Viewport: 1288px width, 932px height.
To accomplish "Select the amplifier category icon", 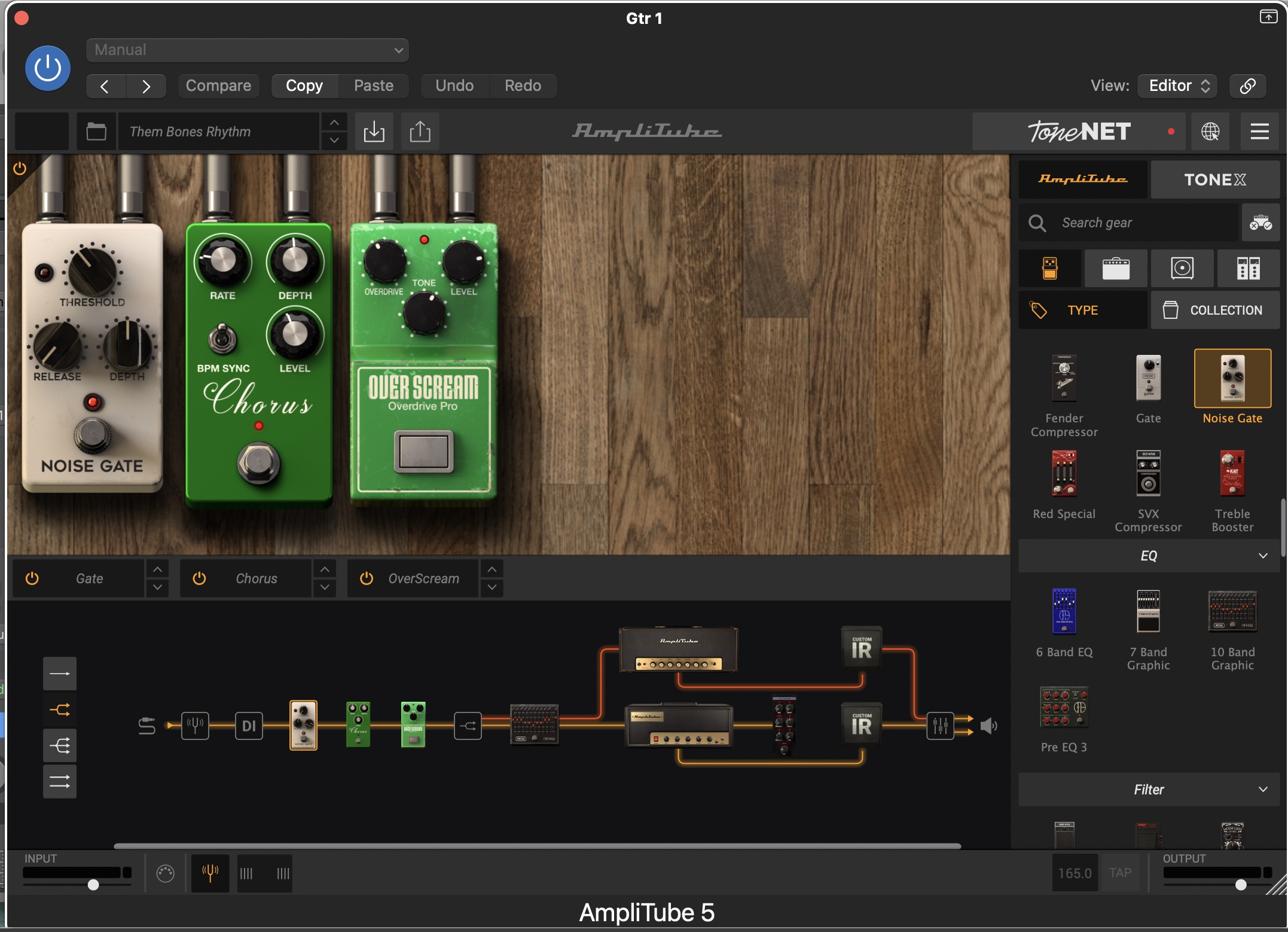I will point(1116,268).
